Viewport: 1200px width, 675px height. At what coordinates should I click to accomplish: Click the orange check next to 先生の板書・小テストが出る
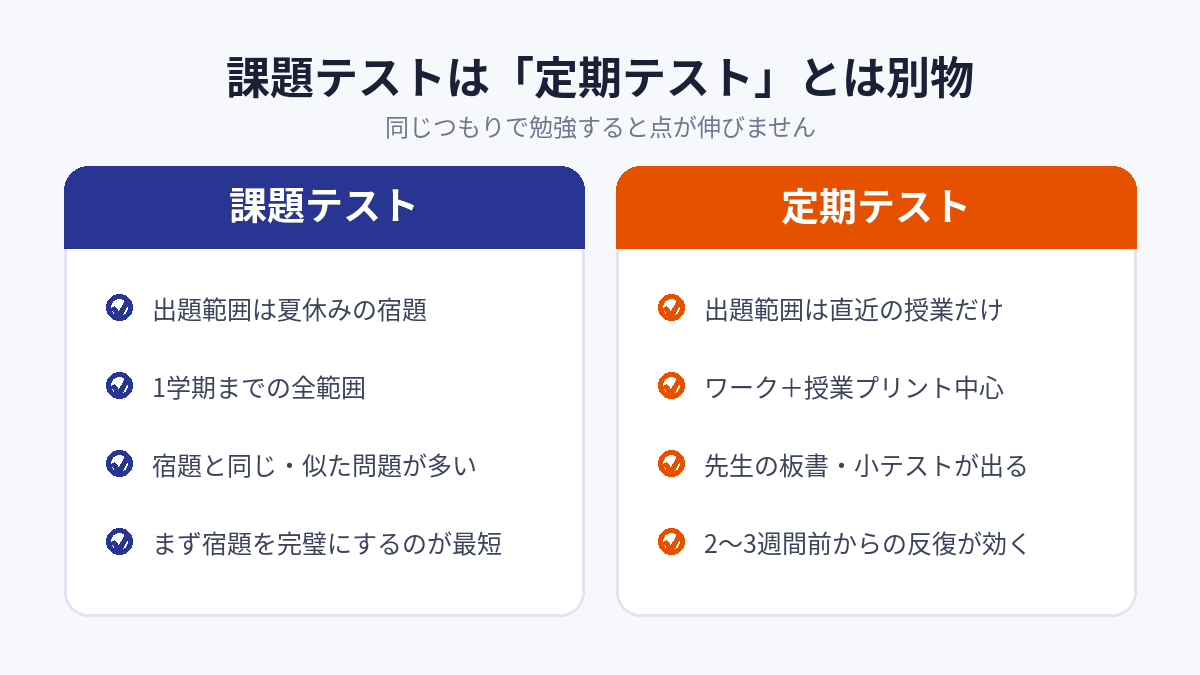pos(671,464)
